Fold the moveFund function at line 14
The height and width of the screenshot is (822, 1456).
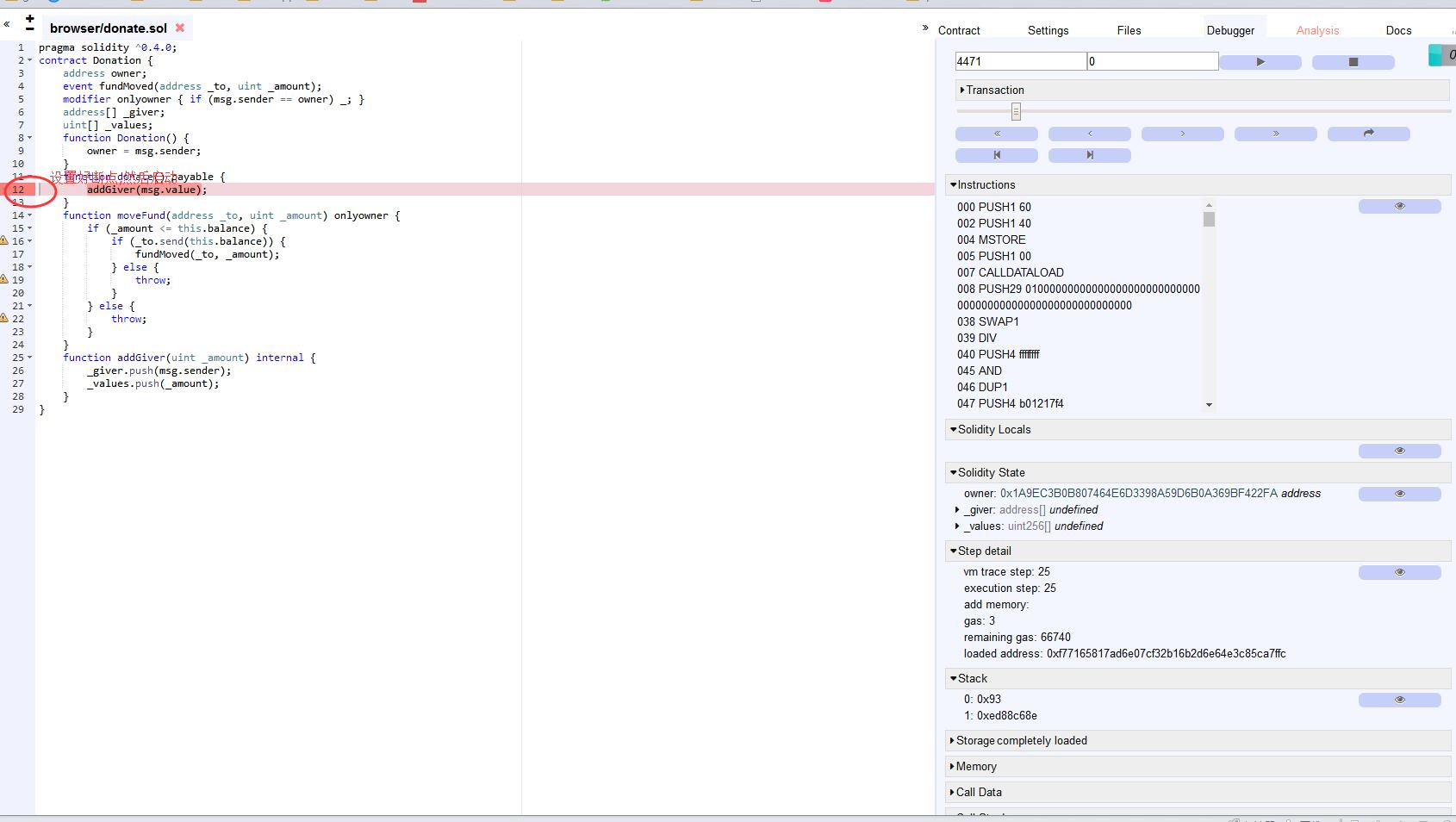pyautogui.click(x=30, y=215)
